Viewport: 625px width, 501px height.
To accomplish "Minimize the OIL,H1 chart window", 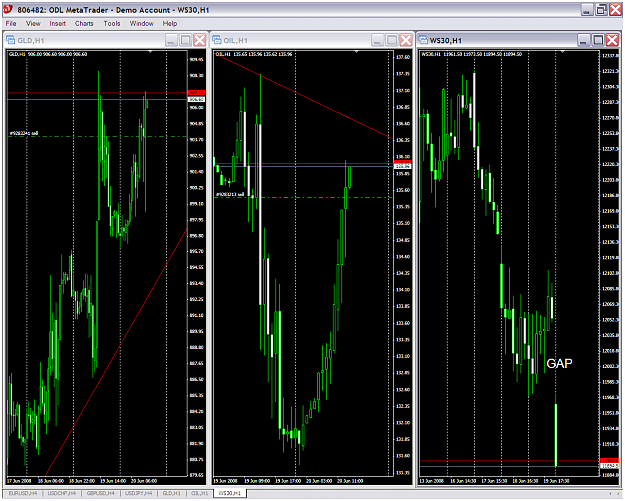I will (377, 40).
